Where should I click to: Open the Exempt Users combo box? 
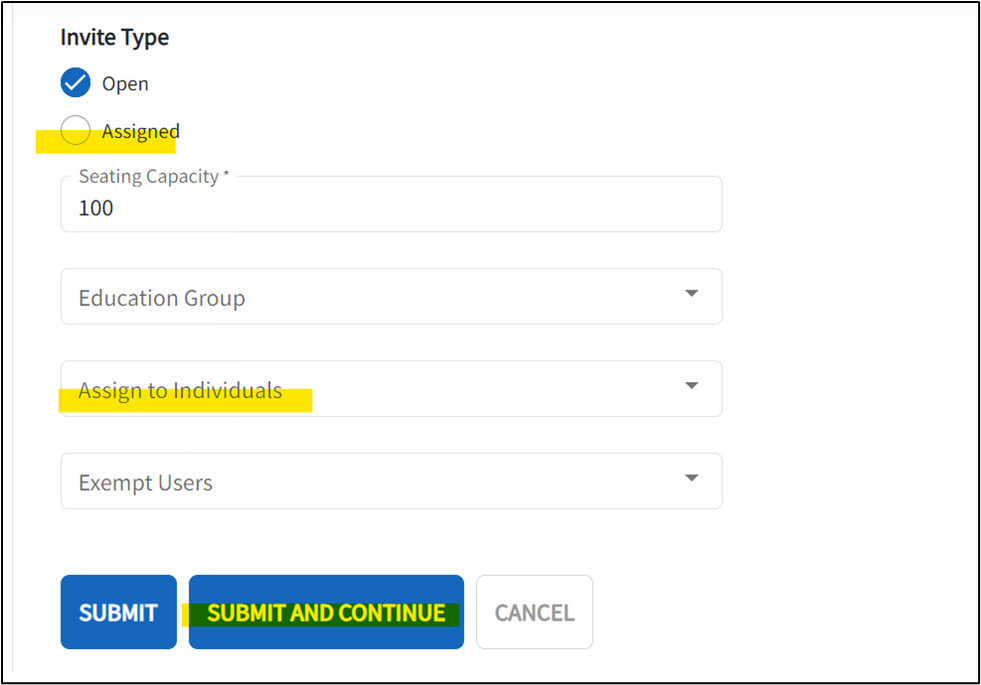[391, 481]
